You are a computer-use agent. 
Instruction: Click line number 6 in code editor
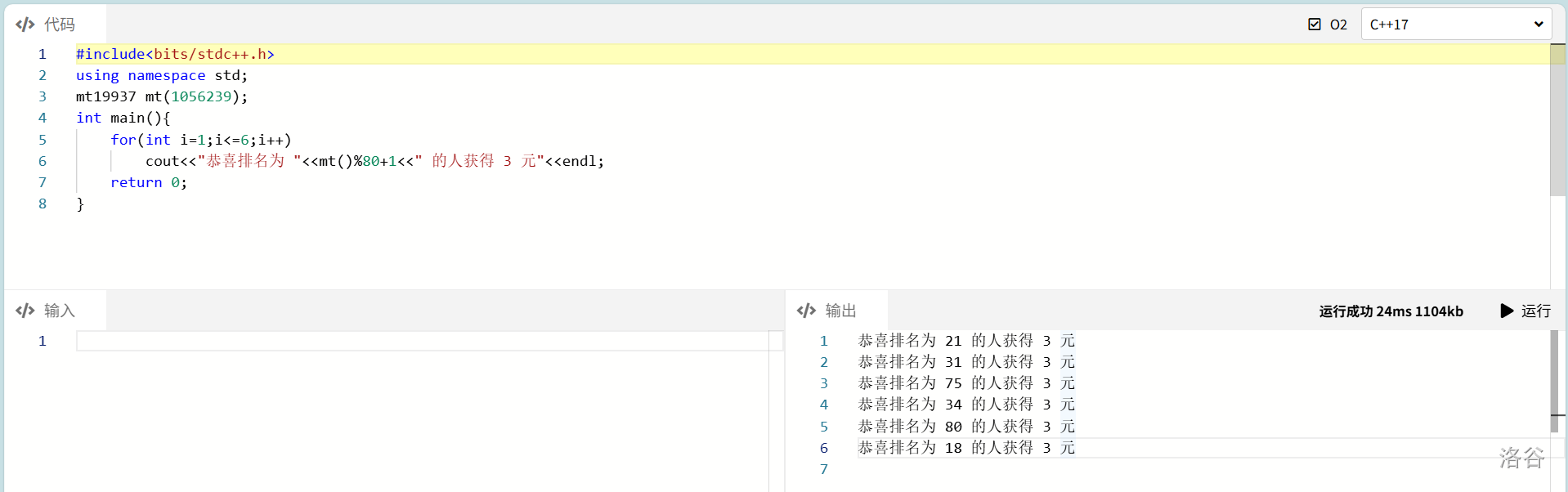tap(43, 161)
